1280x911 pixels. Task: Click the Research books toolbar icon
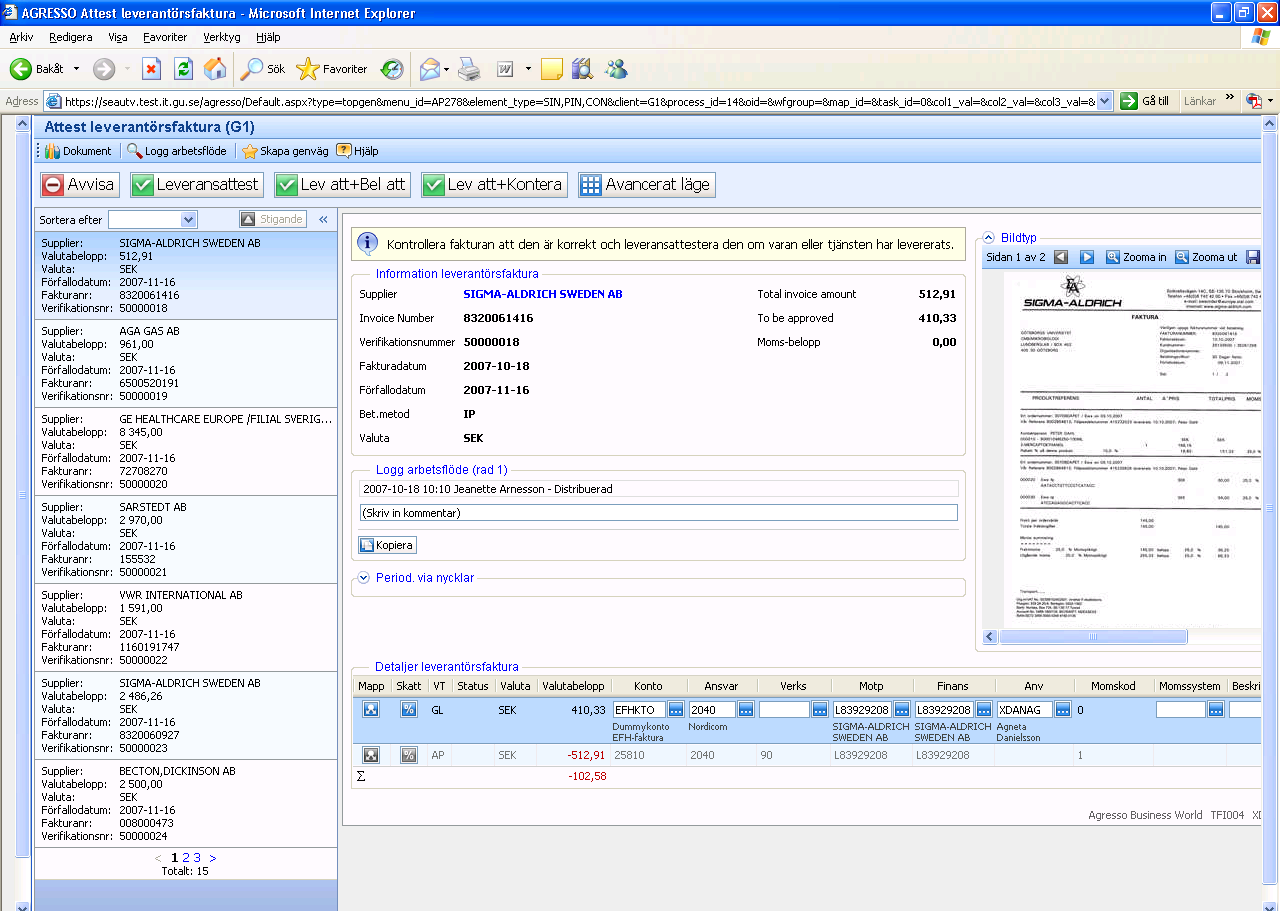pos(583,69)
